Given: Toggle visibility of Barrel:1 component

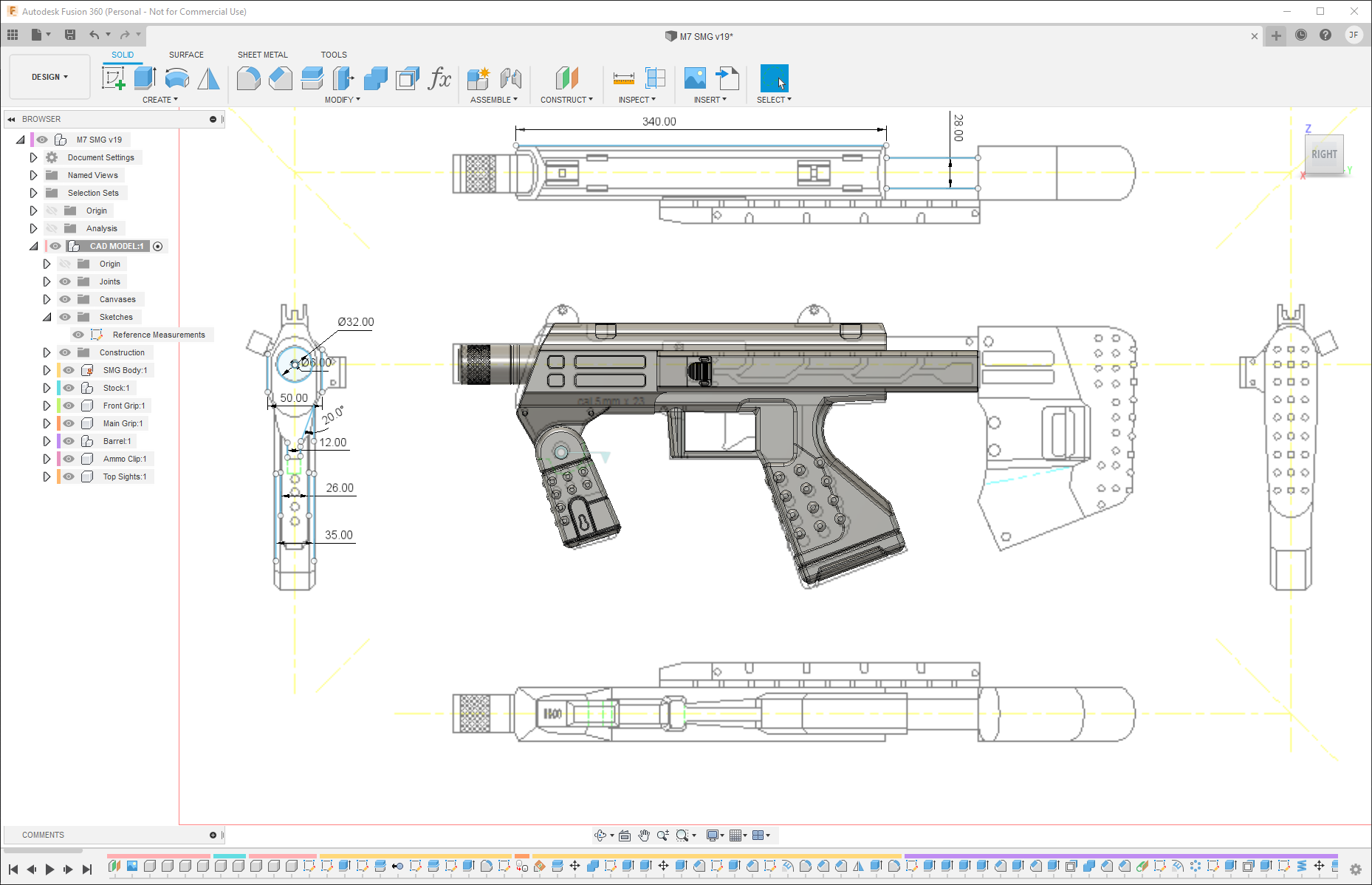Looking at the screenshot, I should click(x=69, y=441).
